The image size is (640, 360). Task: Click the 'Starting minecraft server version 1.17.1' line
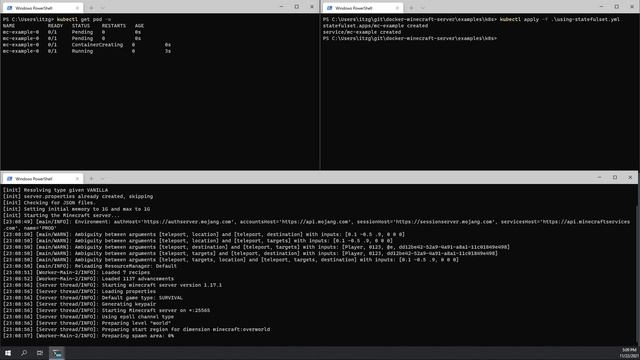point(112,285)
